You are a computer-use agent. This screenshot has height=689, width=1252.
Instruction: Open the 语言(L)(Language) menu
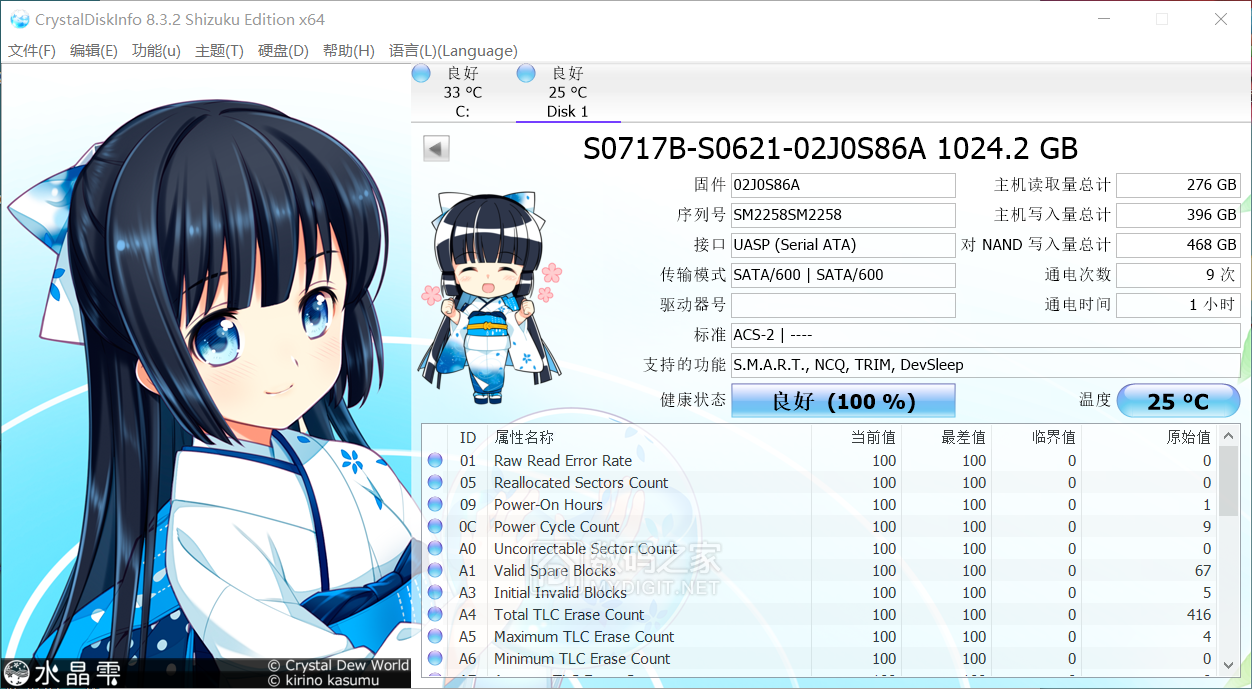click(x=453, y=51)
